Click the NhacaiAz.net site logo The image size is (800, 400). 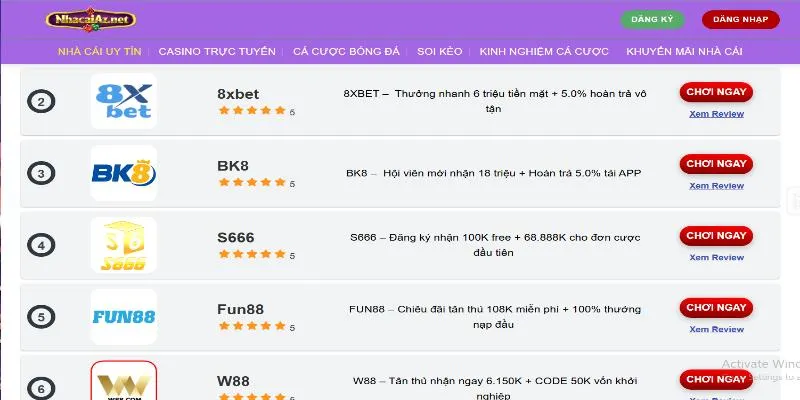[x=91, y=20]
